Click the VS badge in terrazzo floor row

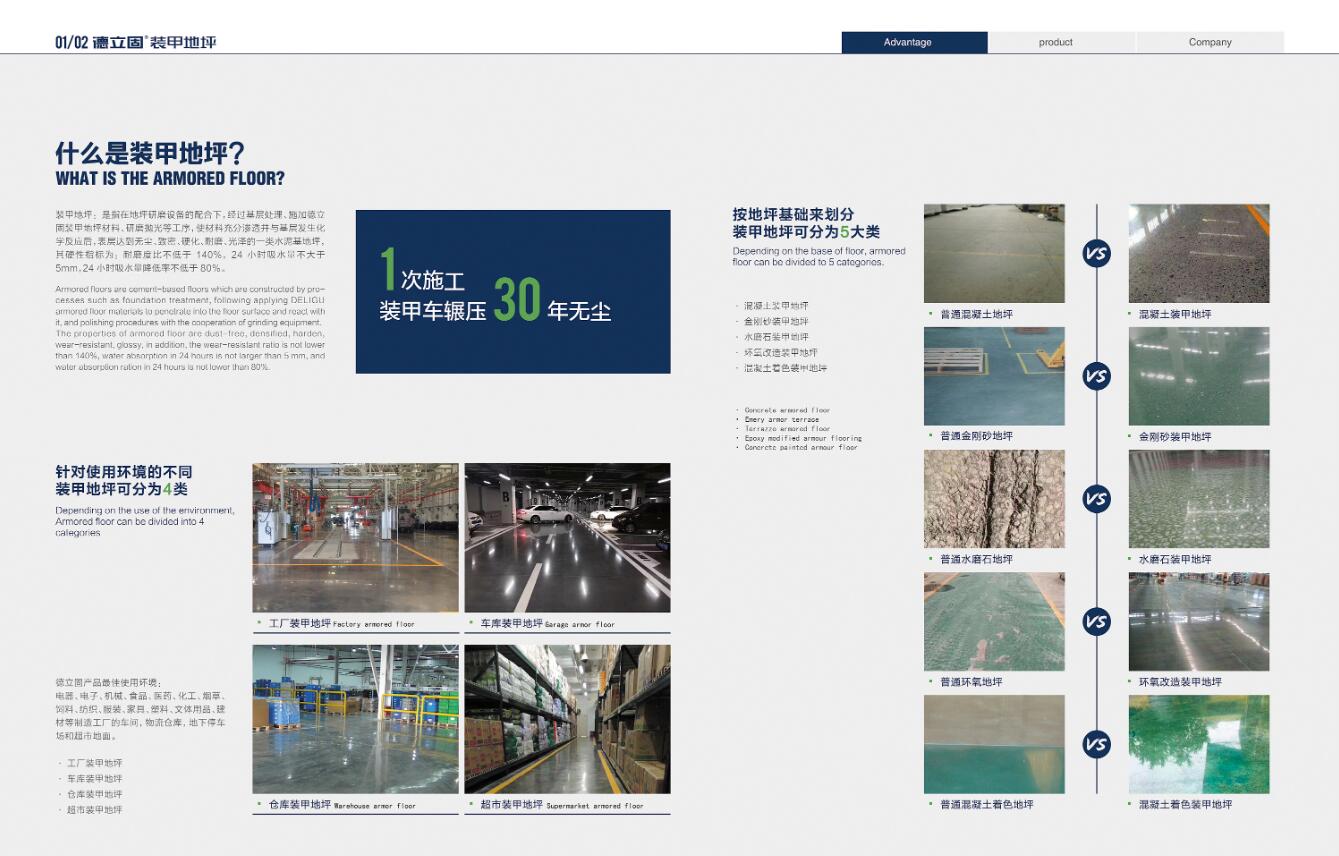tap(1096, 499)
